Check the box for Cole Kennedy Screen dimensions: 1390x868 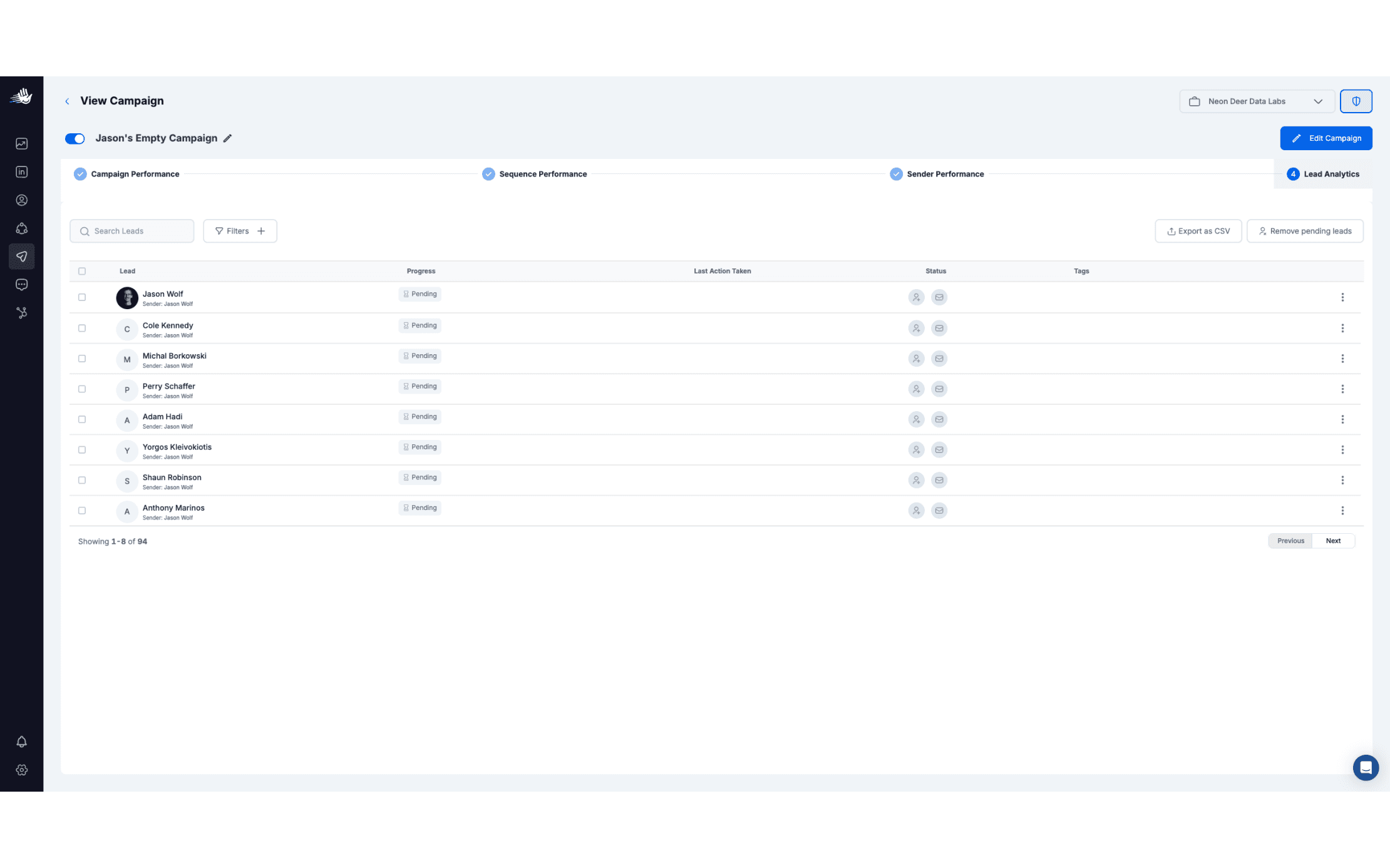(x=82, y=328)
